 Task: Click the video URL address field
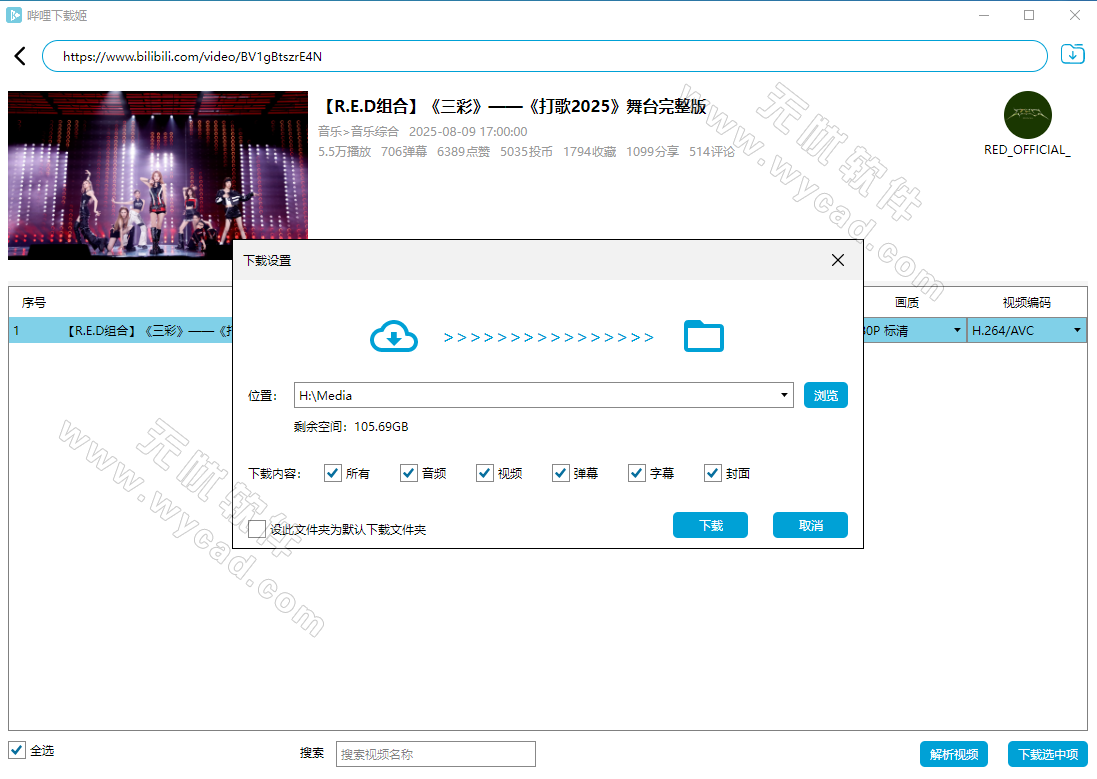pos(540,57)
